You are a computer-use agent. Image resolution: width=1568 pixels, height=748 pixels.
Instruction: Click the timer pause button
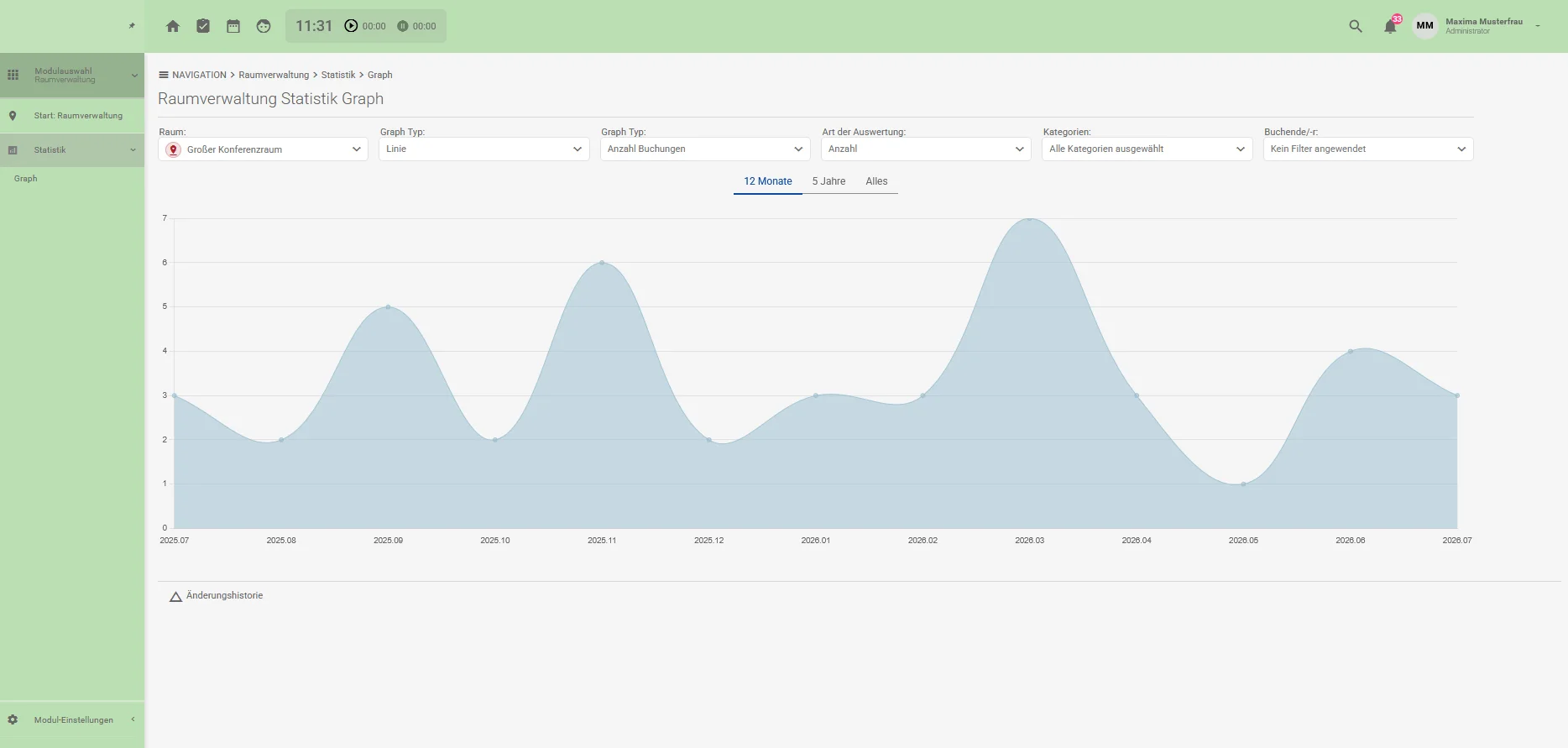(403, 26)
